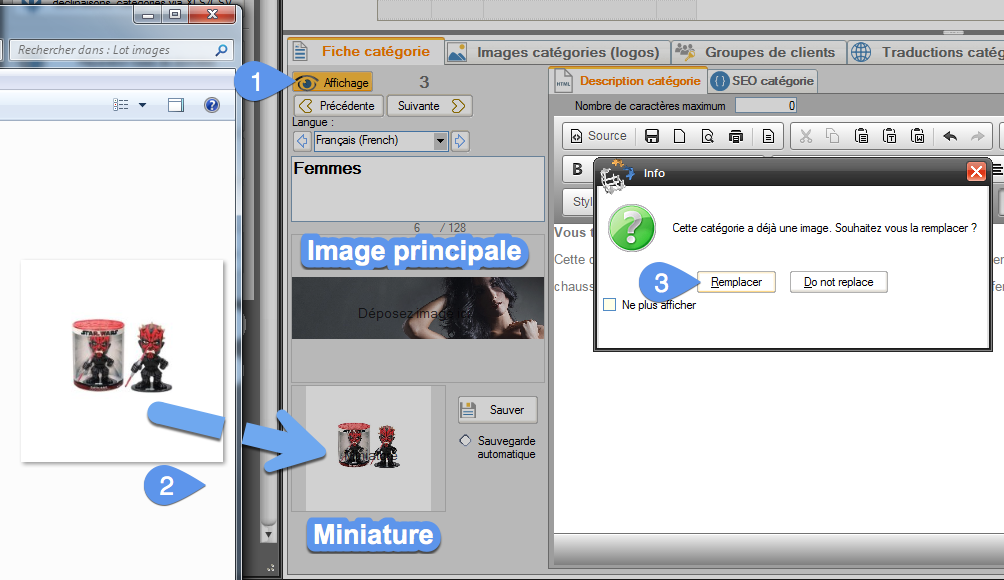
Task: Switch to the 'SEO catégorie' tab
Action: tap(763, 81)
